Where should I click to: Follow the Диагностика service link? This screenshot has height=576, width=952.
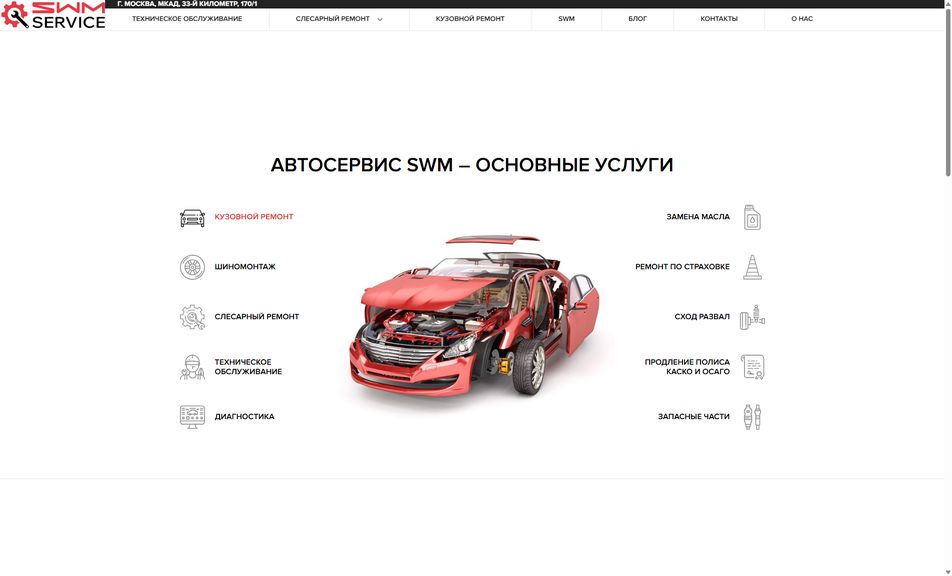[244, 416]
